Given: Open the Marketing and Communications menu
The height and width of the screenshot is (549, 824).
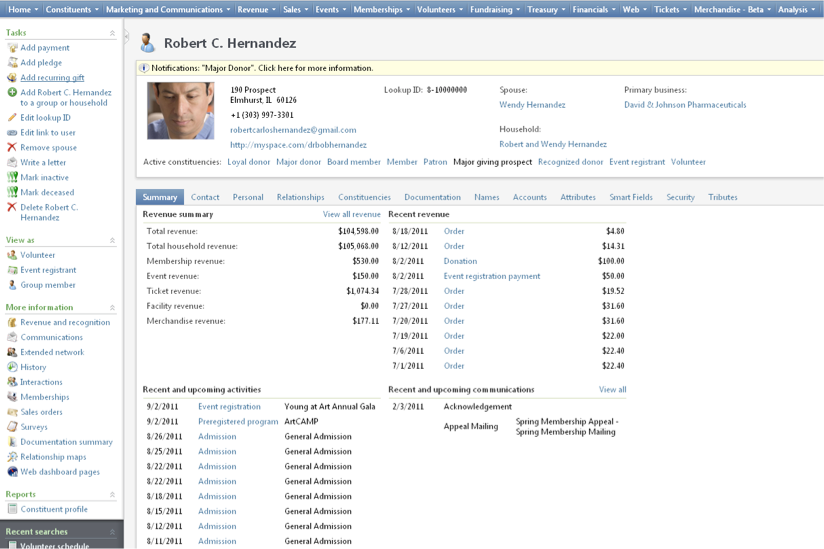Looking at the screenshot, I should [168, 9].
